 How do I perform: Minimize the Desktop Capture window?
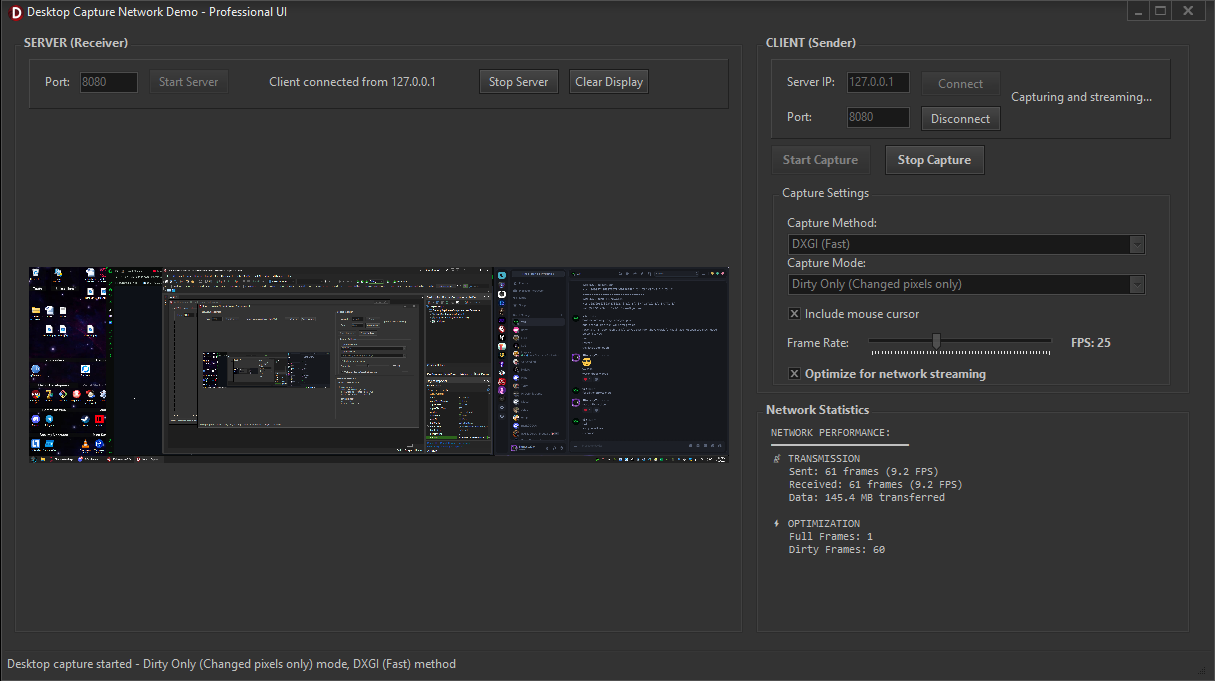(x=1139, y=11)
